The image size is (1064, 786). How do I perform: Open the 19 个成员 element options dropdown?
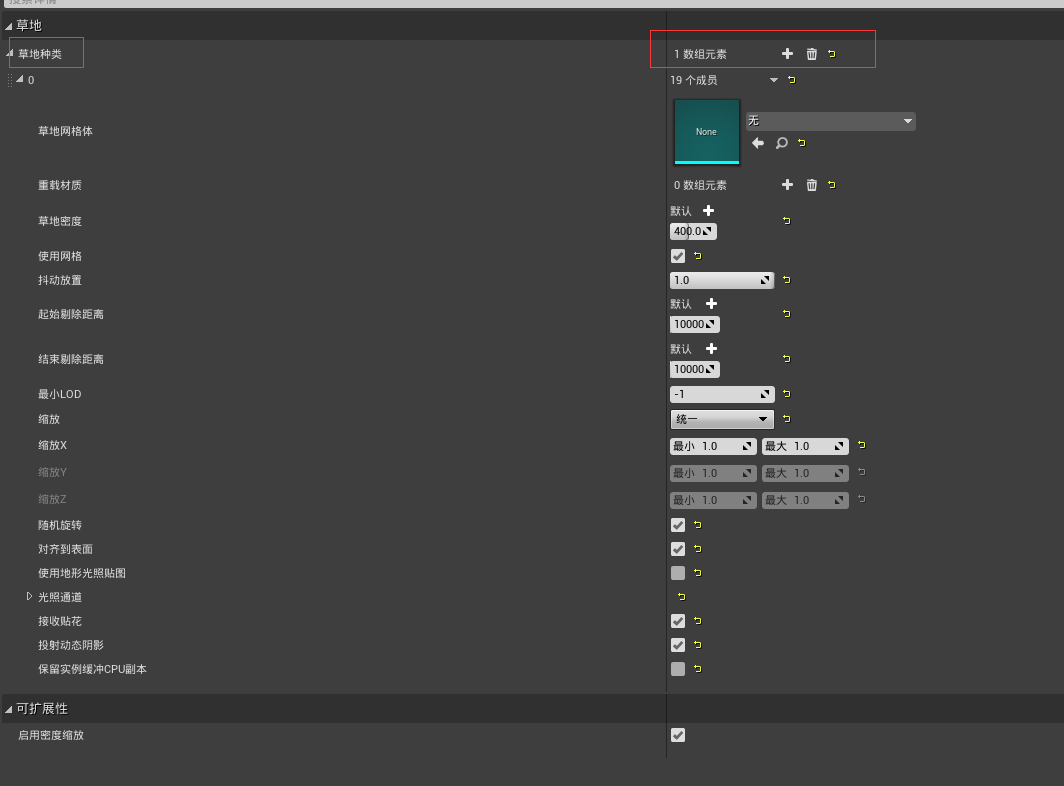pyautogui.click(x=774, y=80)
